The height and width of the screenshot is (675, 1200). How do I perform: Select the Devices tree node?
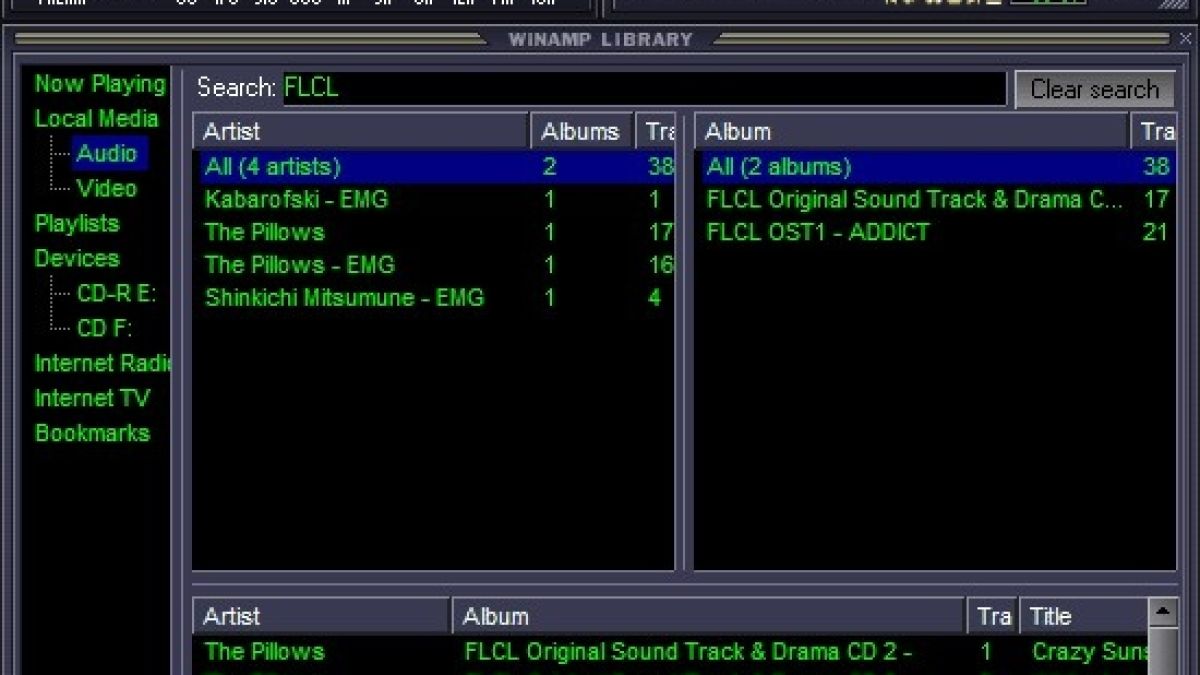click(76, 258)
